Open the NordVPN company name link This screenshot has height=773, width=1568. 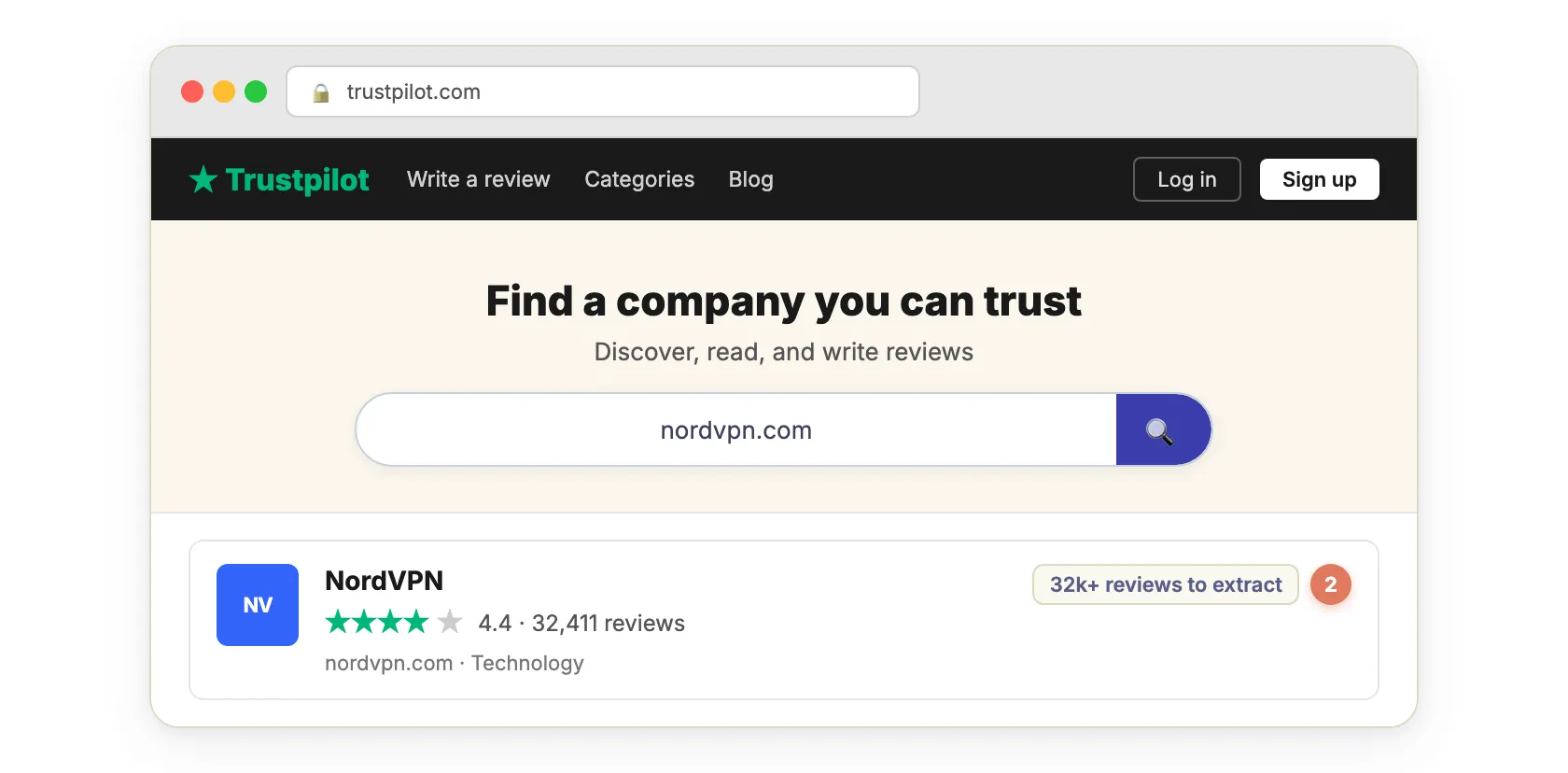(384, 581)
